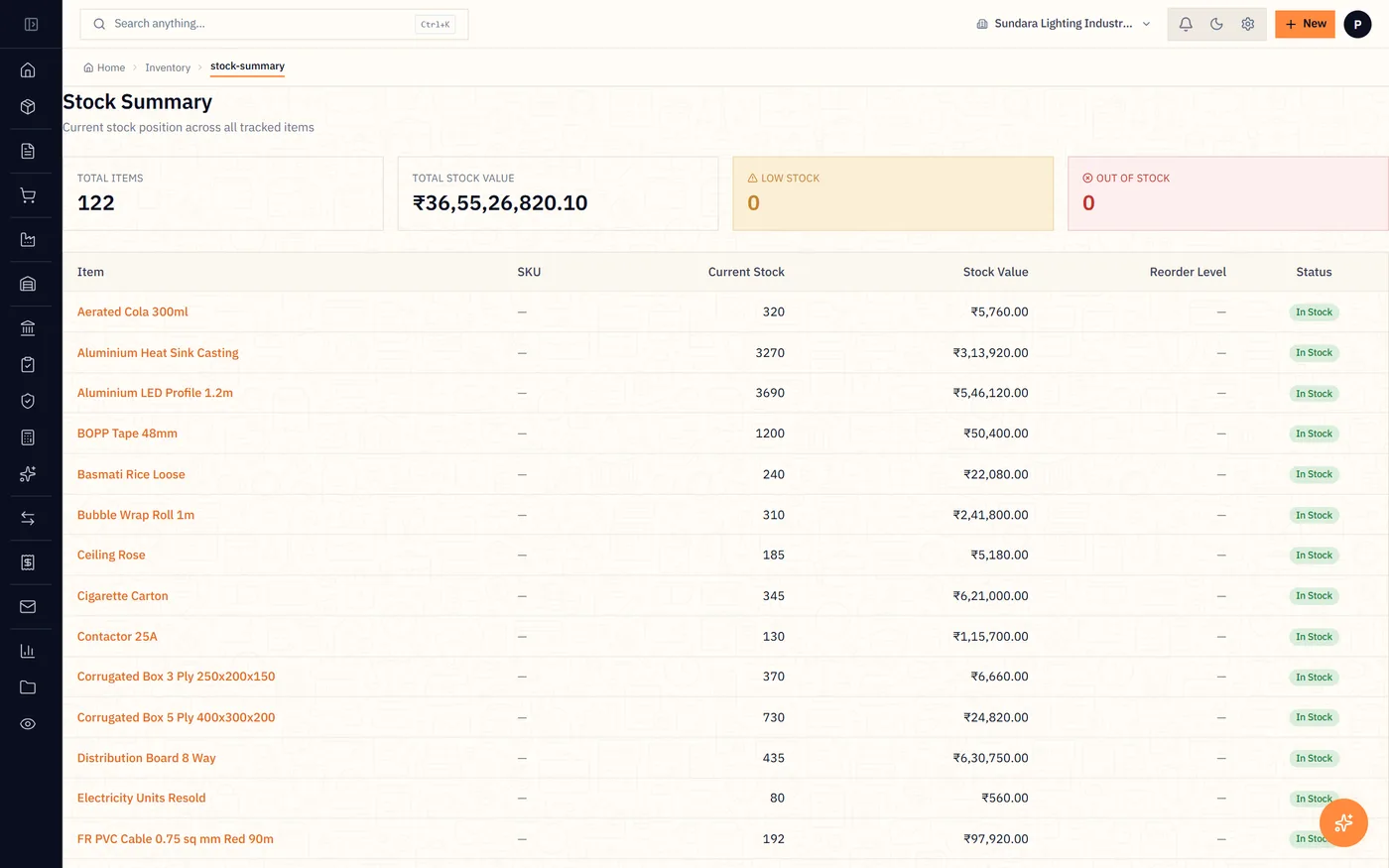Open the shopping cart icon in sidebar
This screenshot has width=1389, height=868.
(28, 195)
